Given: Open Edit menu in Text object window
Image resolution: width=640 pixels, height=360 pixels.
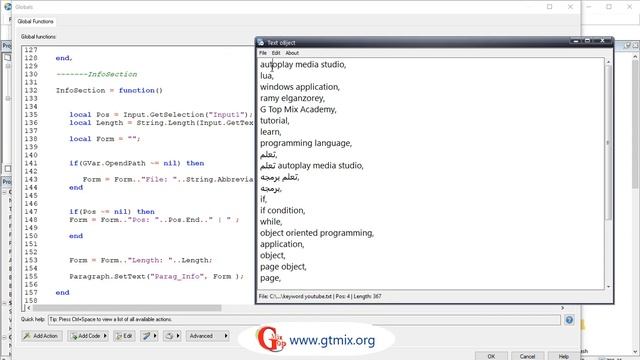Looking at the screenshot, I should pyautogui.click(x=276, y=53).
